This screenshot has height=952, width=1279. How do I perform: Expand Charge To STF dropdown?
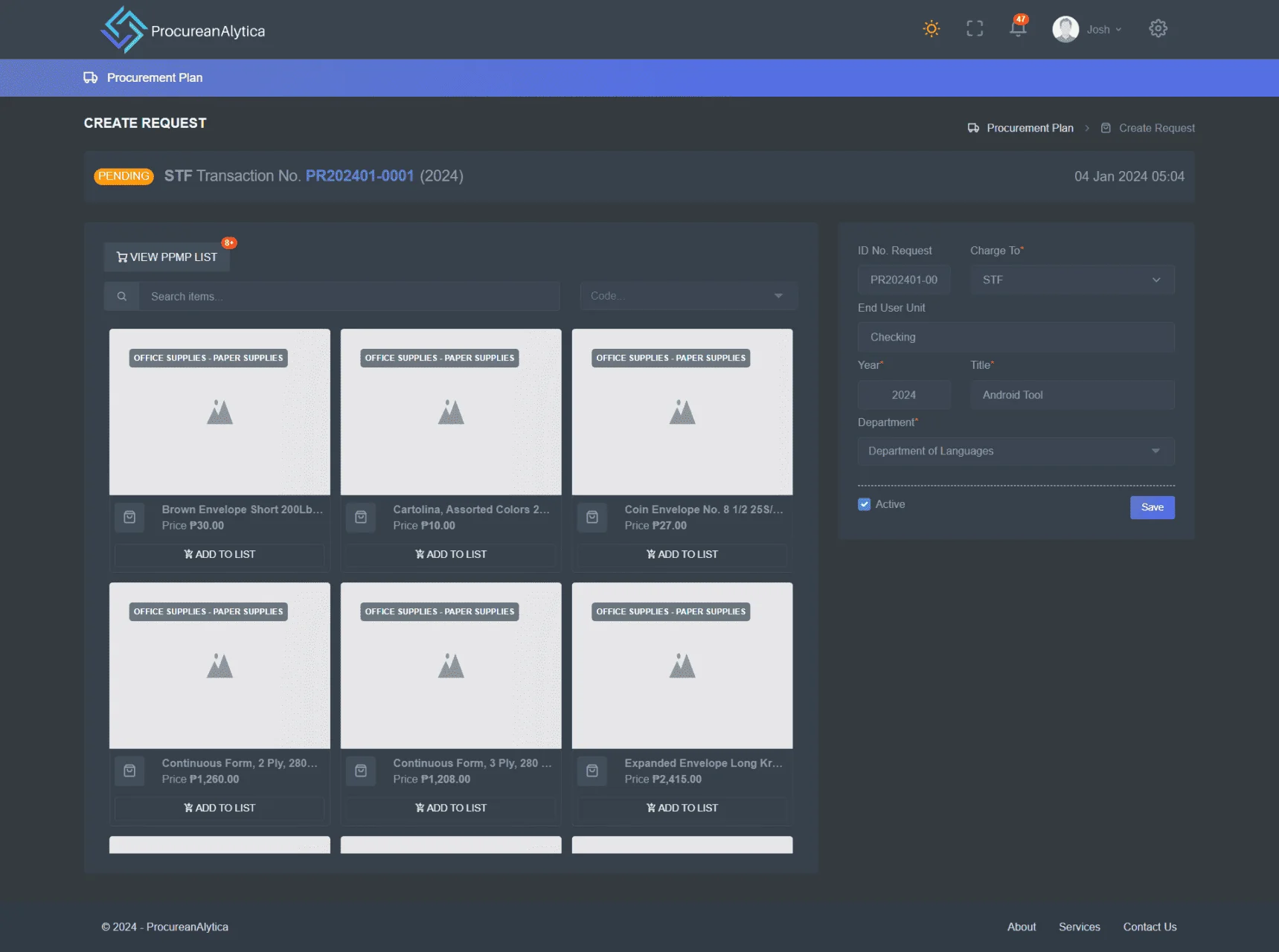(x=1072, y=280)
